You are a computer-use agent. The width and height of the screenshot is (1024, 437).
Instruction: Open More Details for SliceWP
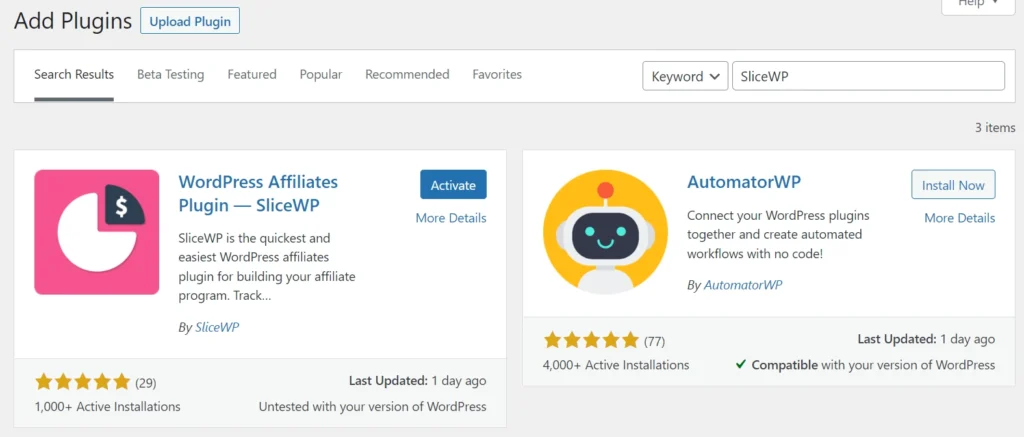451,218
